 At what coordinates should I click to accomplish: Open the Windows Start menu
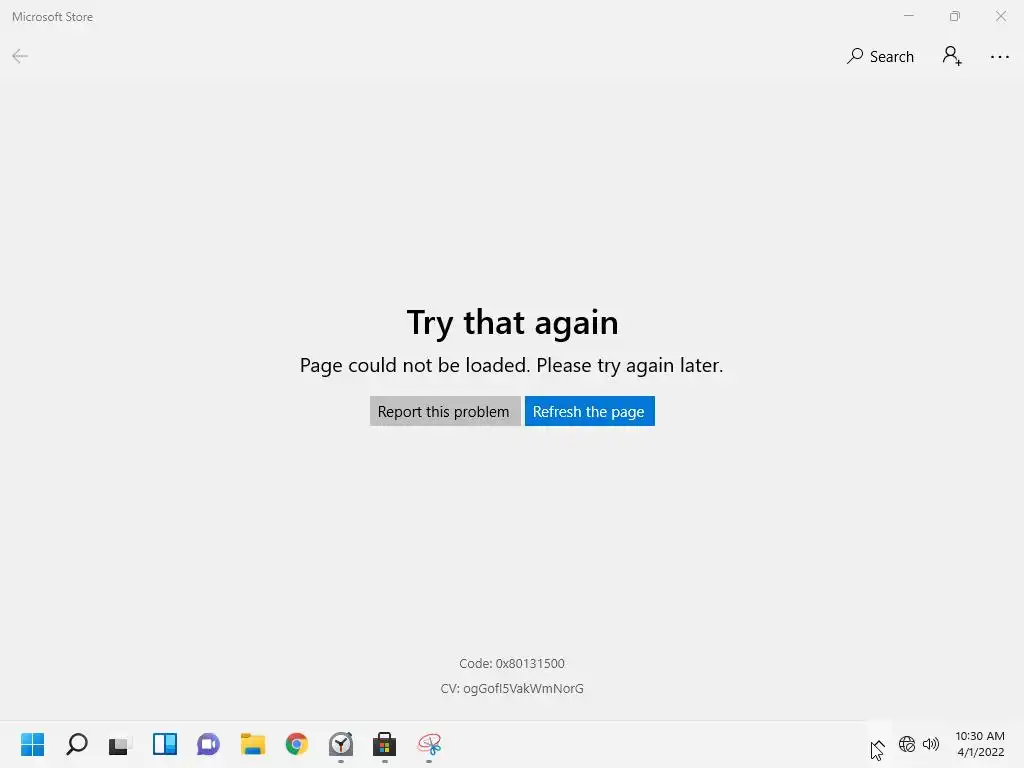[32, 744]
